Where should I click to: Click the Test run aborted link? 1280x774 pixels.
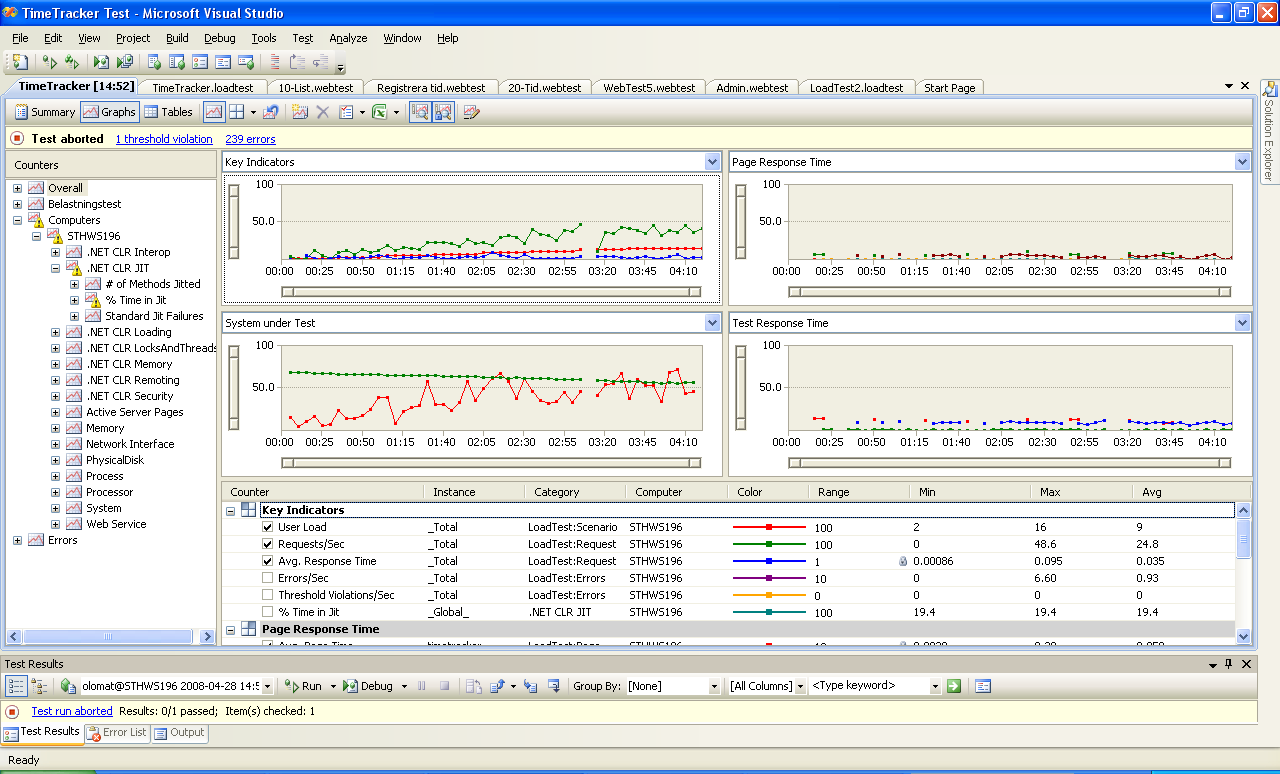pyautogui.click(x=72, y=711)
